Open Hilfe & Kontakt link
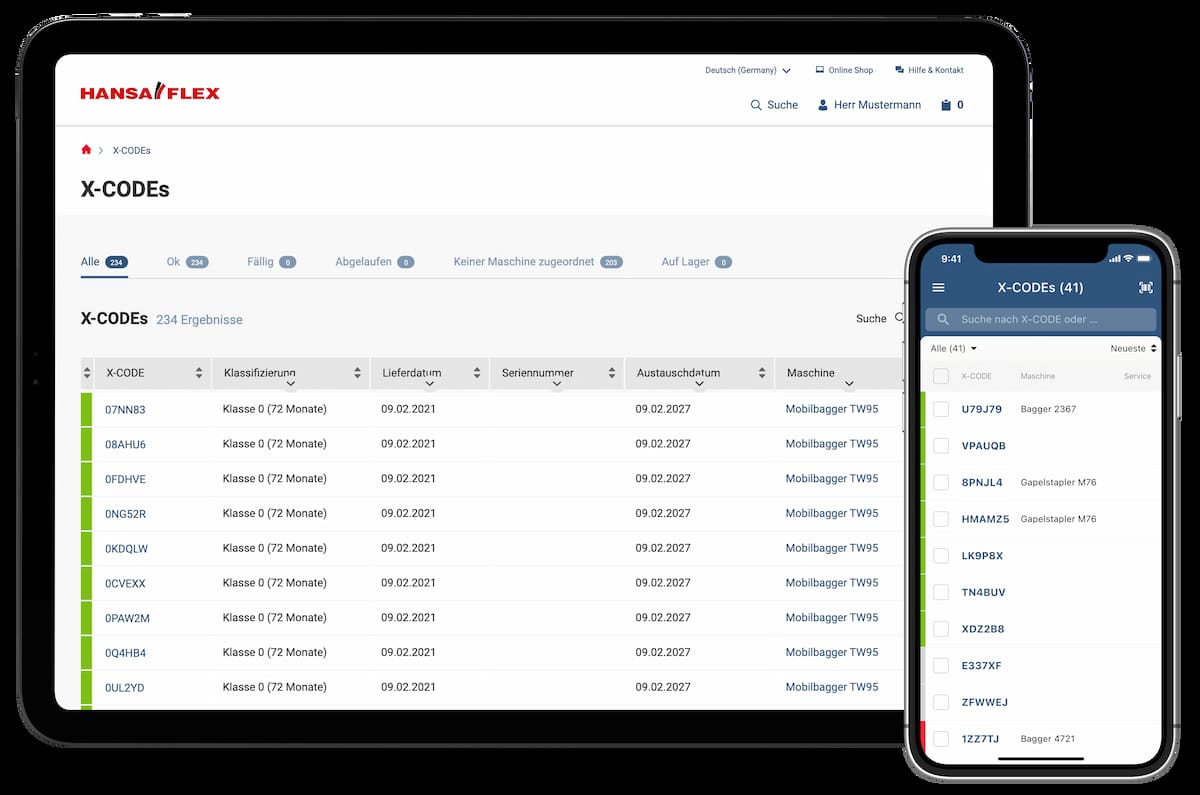 929,70
